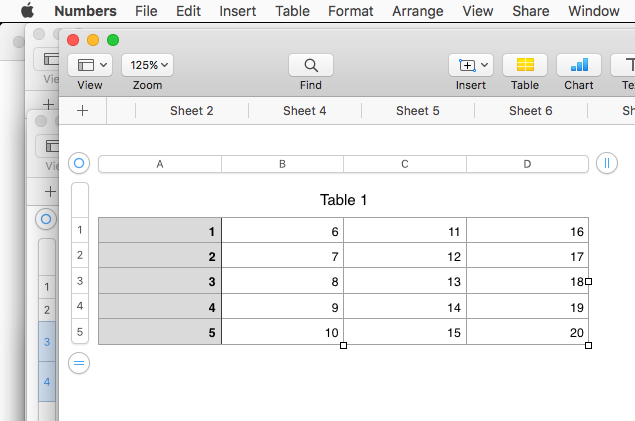
Task: Open the Arrange menu
Action: pyautogui.click(x=418, y=12)
